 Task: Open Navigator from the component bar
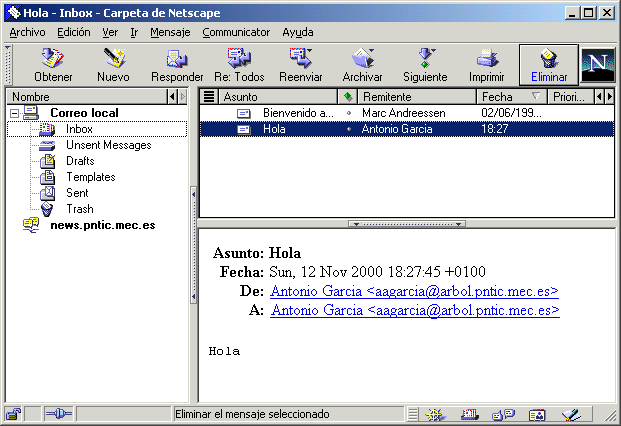click(435, 415)
